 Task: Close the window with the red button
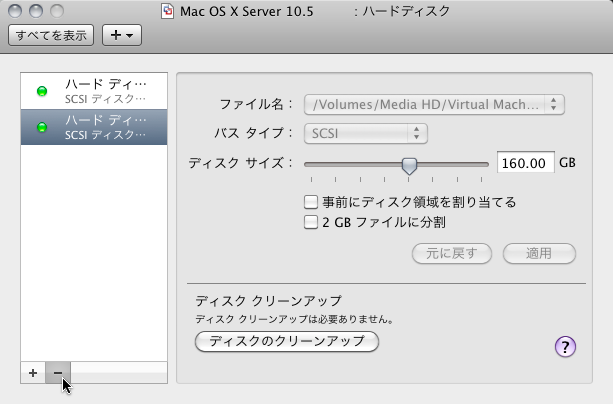tap(17, 12)
